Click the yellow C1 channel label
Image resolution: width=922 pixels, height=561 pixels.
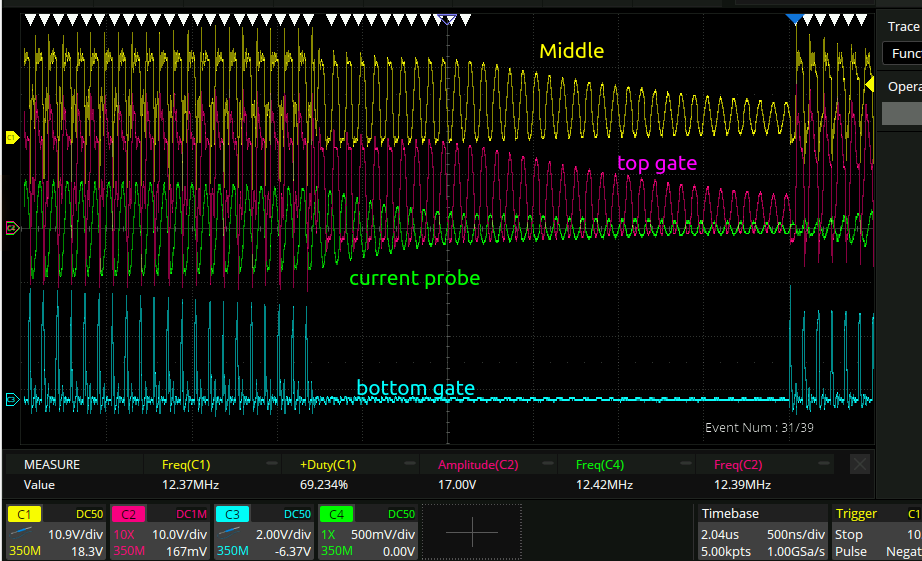(25, 513)
